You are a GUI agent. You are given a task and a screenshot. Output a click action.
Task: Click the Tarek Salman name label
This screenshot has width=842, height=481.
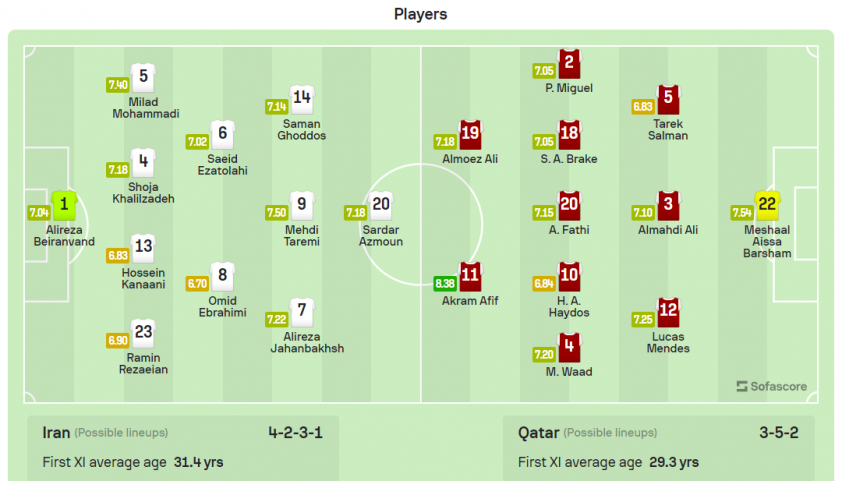[x=668, y=130]
